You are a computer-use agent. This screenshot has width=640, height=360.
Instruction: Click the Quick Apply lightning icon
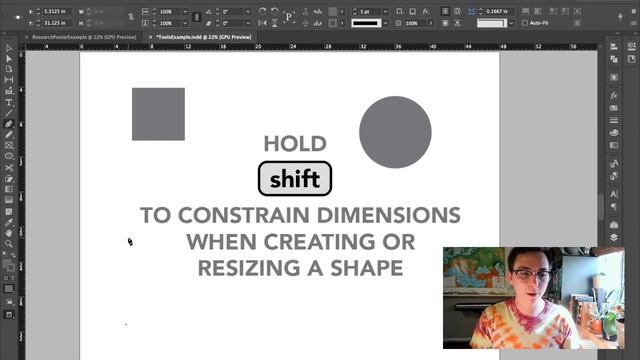620,16
